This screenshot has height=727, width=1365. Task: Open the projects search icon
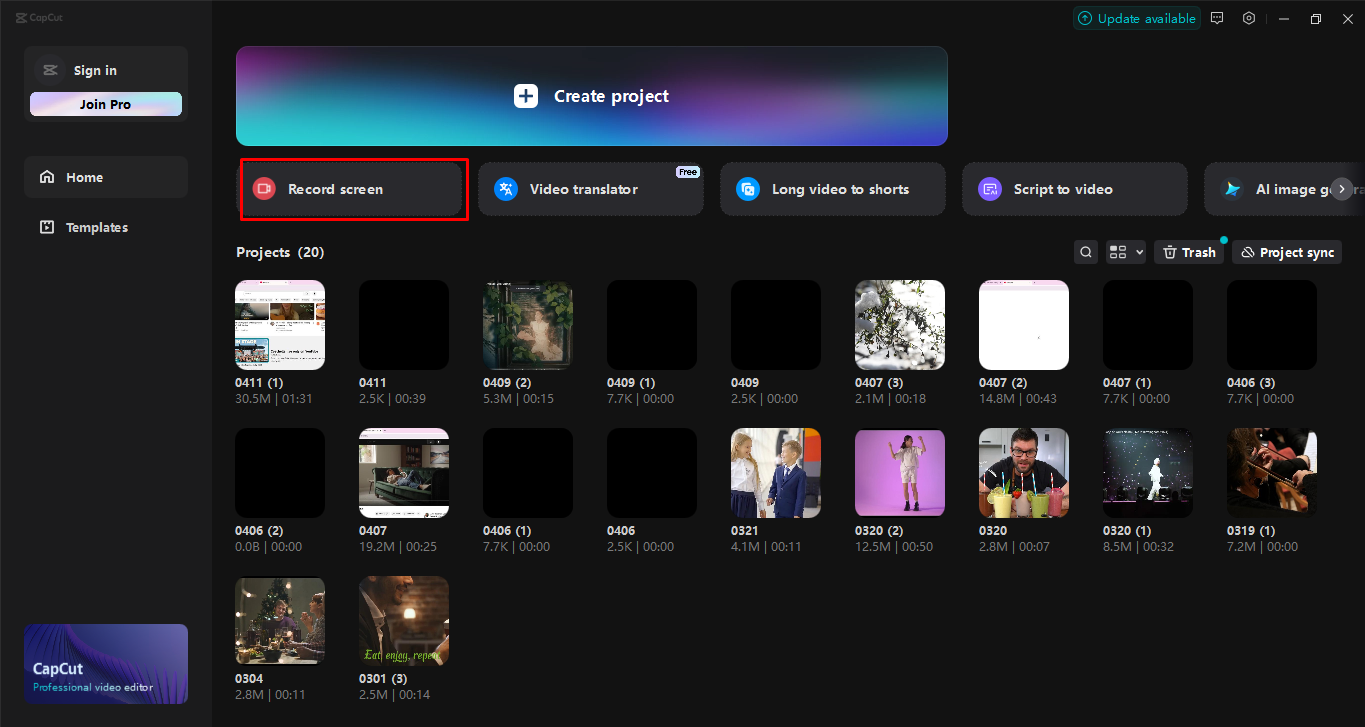coord(1086,251)
